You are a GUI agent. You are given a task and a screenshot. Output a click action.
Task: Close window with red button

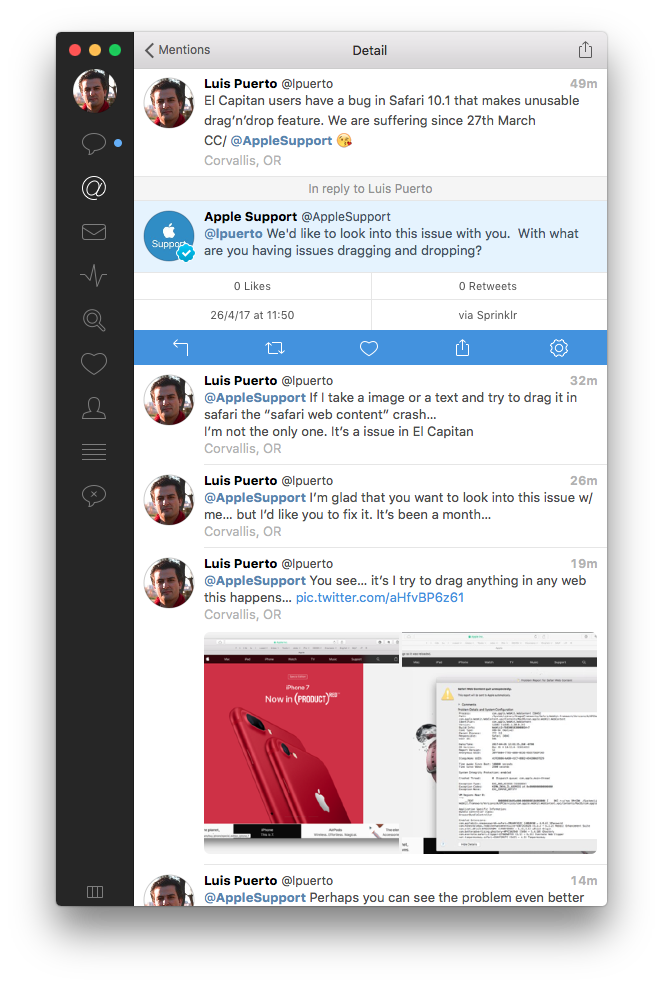tap(75, 50)
